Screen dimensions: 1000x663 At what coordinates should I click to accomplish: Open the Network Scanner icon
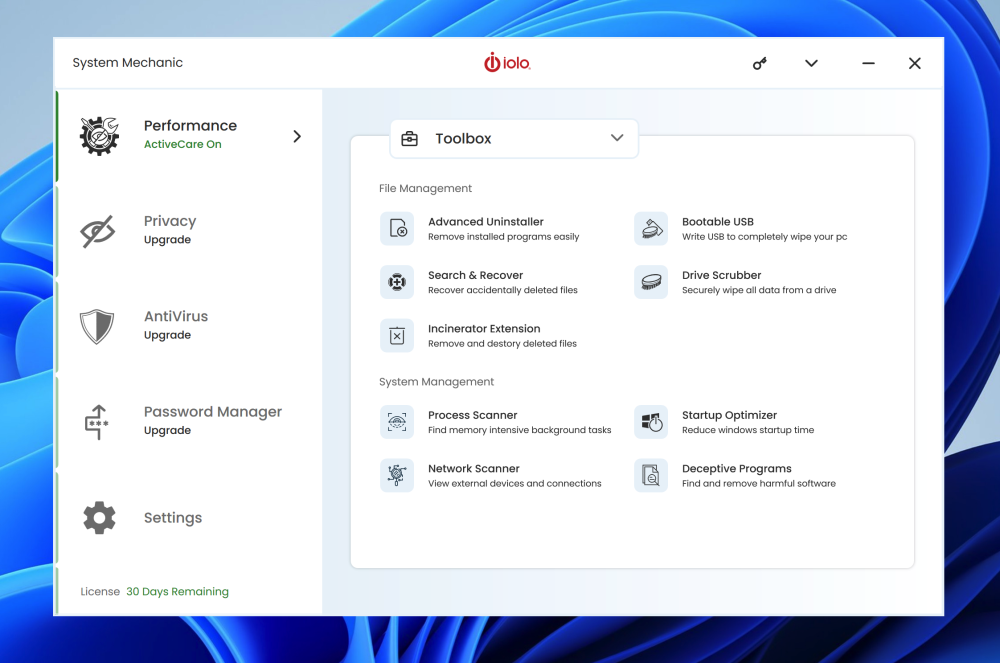[397, 475]
